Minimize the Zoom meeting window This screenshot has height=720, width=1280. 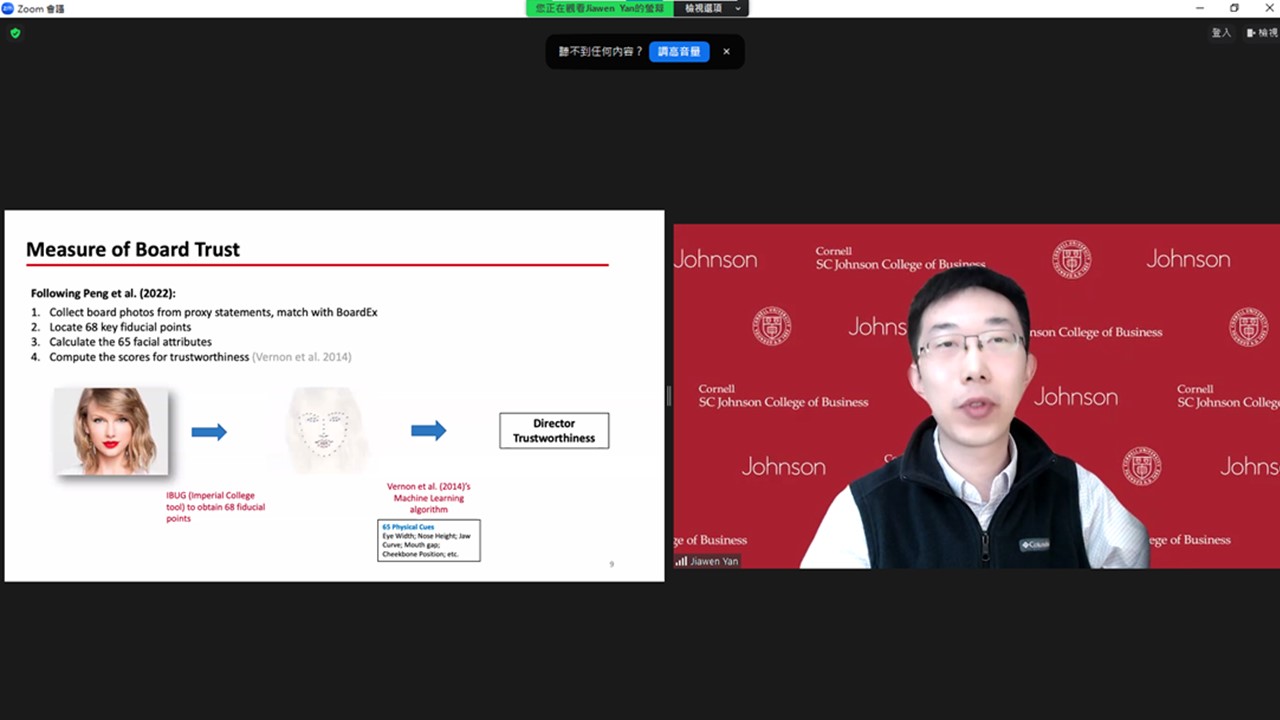tap(1200, 8)
